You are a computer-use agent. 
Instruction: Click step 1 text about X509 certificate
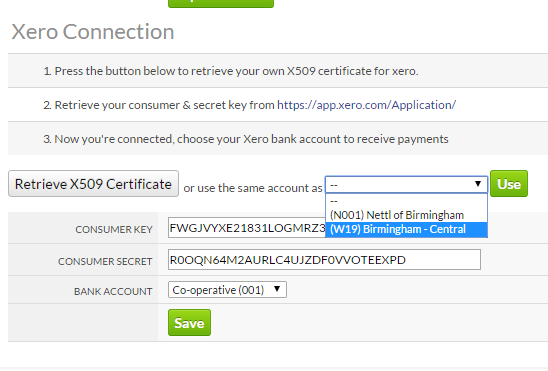point(231,71)
